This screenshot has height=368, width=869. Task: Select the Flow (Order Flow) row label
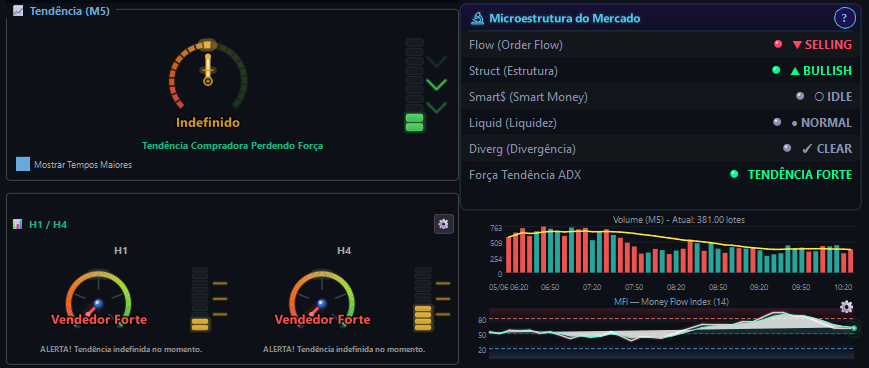tap(516, 45)
